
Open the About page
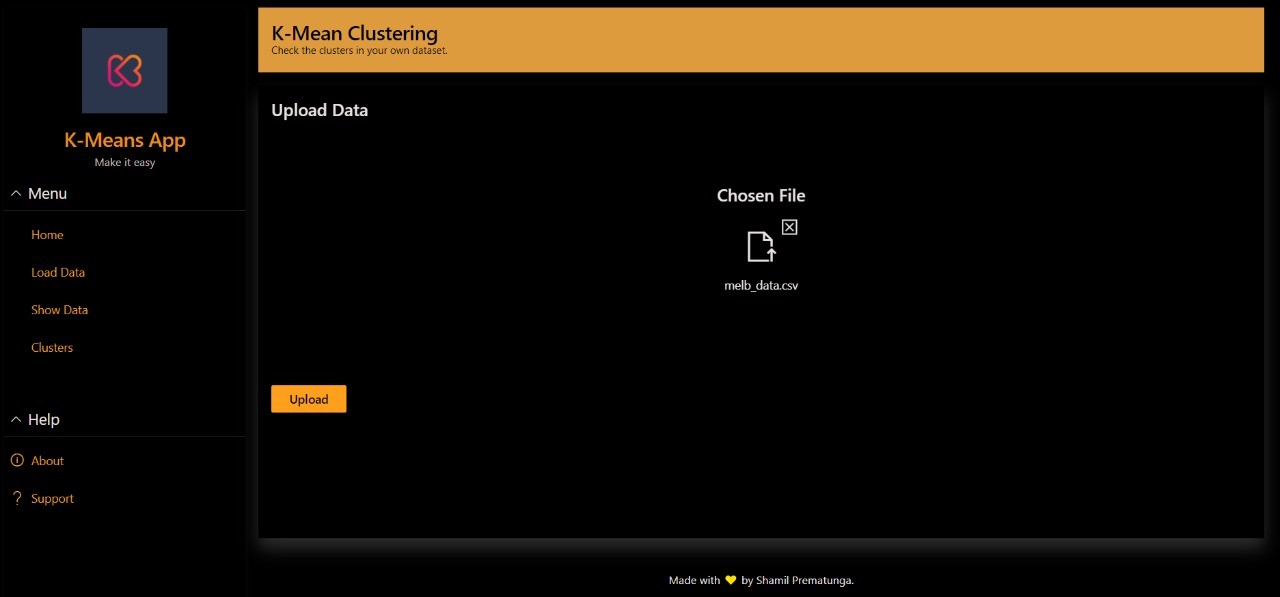point(47,460)
